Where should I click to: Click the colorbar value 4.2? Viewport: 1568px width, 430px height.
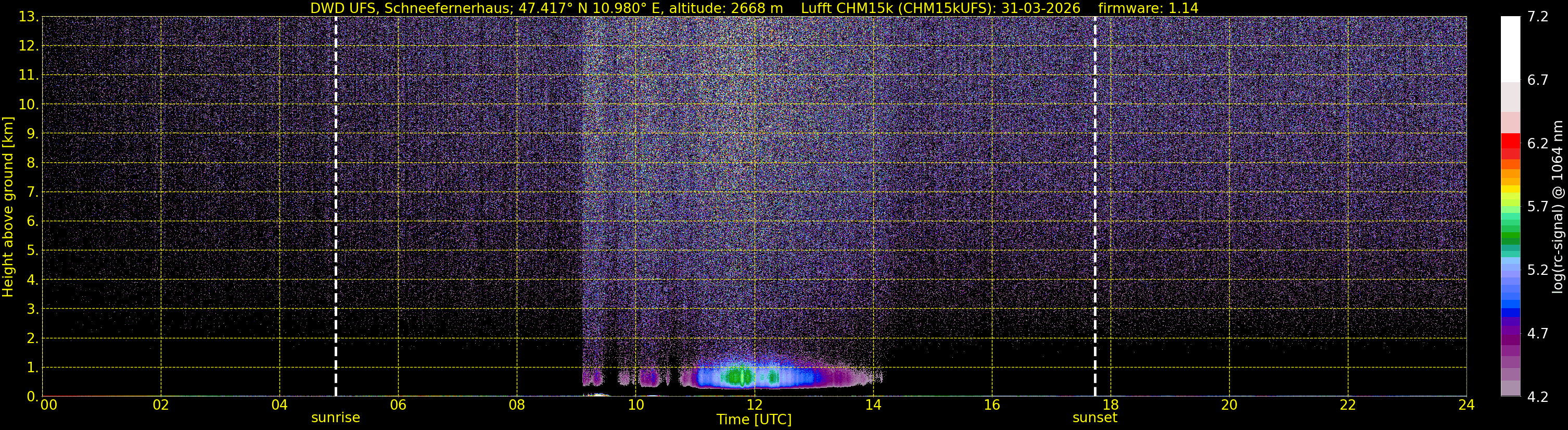(1538, 397)
